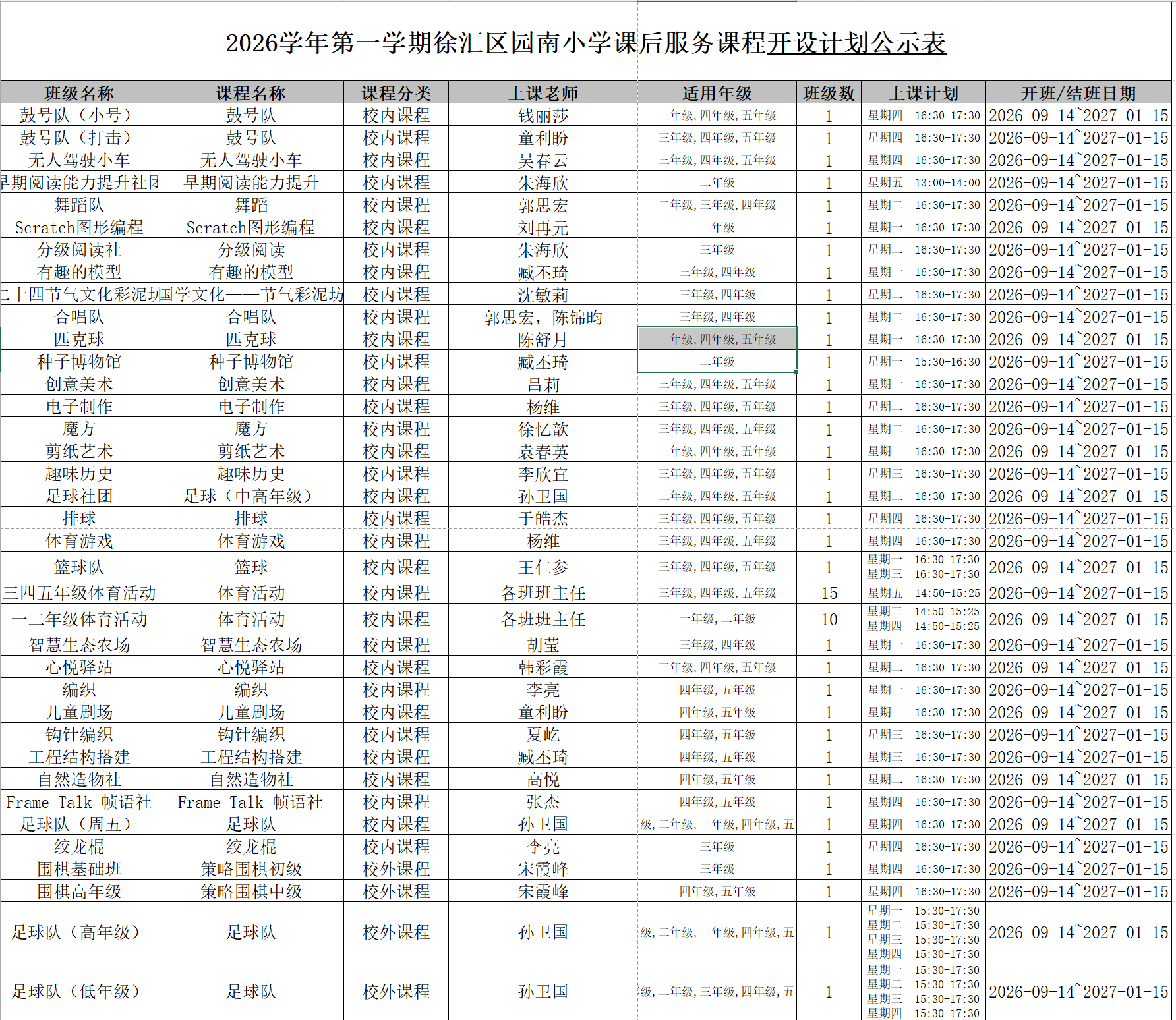Screen dimensions: 1176x1020
Task: Click the class count cell 15
Action: [829, 593]
